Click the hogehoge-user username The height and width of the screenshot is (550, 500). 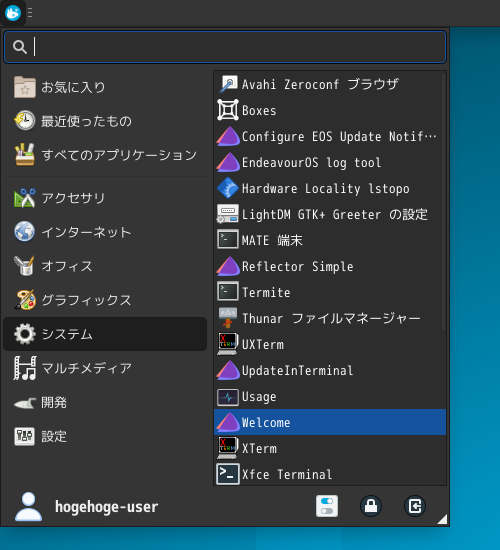pyautogui.click(x=107, y=507)
